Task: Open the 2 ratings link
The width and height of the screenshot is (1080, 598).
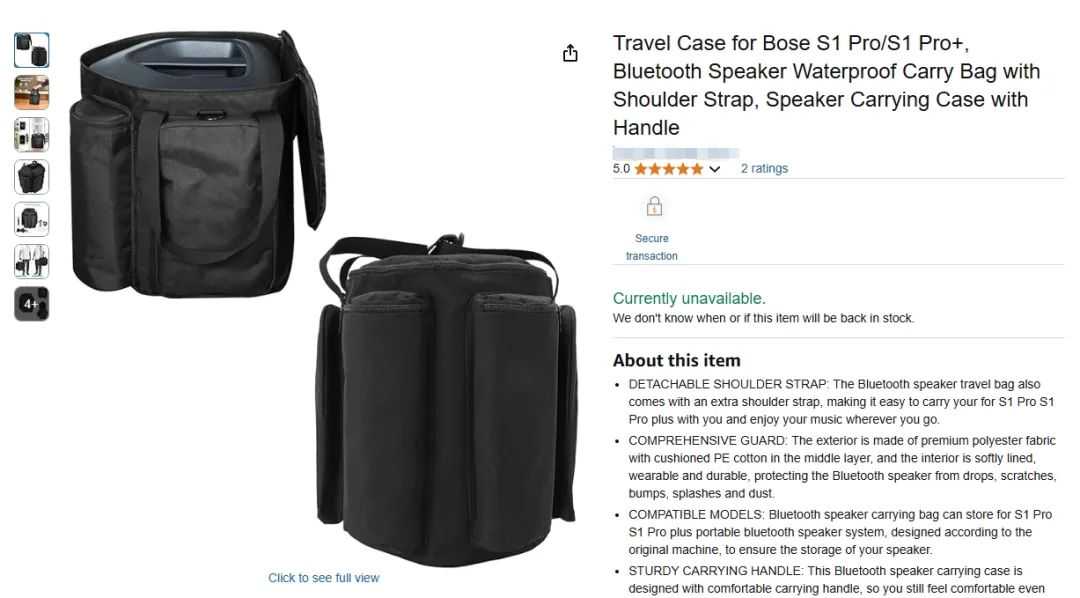Action: pyautogui.click(x=764, y=169)
